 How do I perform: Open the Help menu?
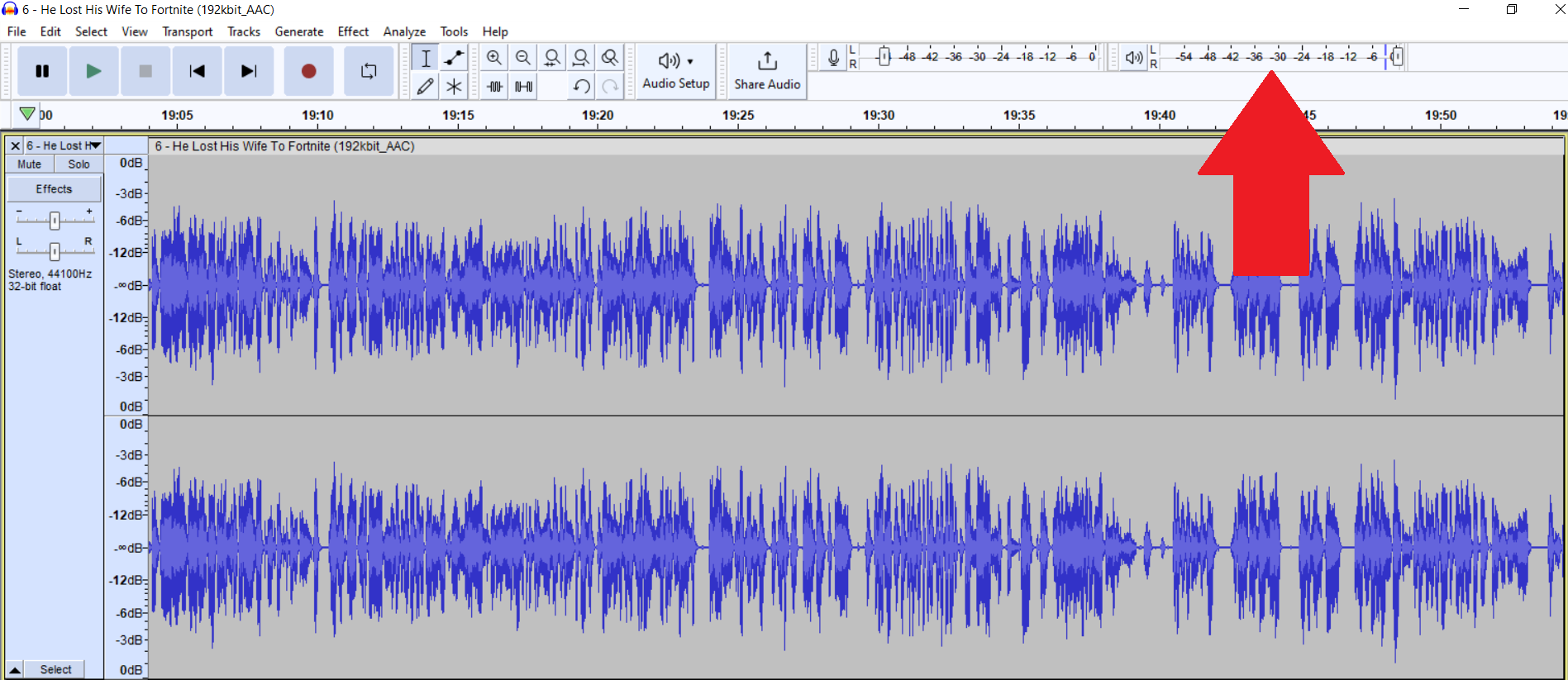[x=495, y=31]
